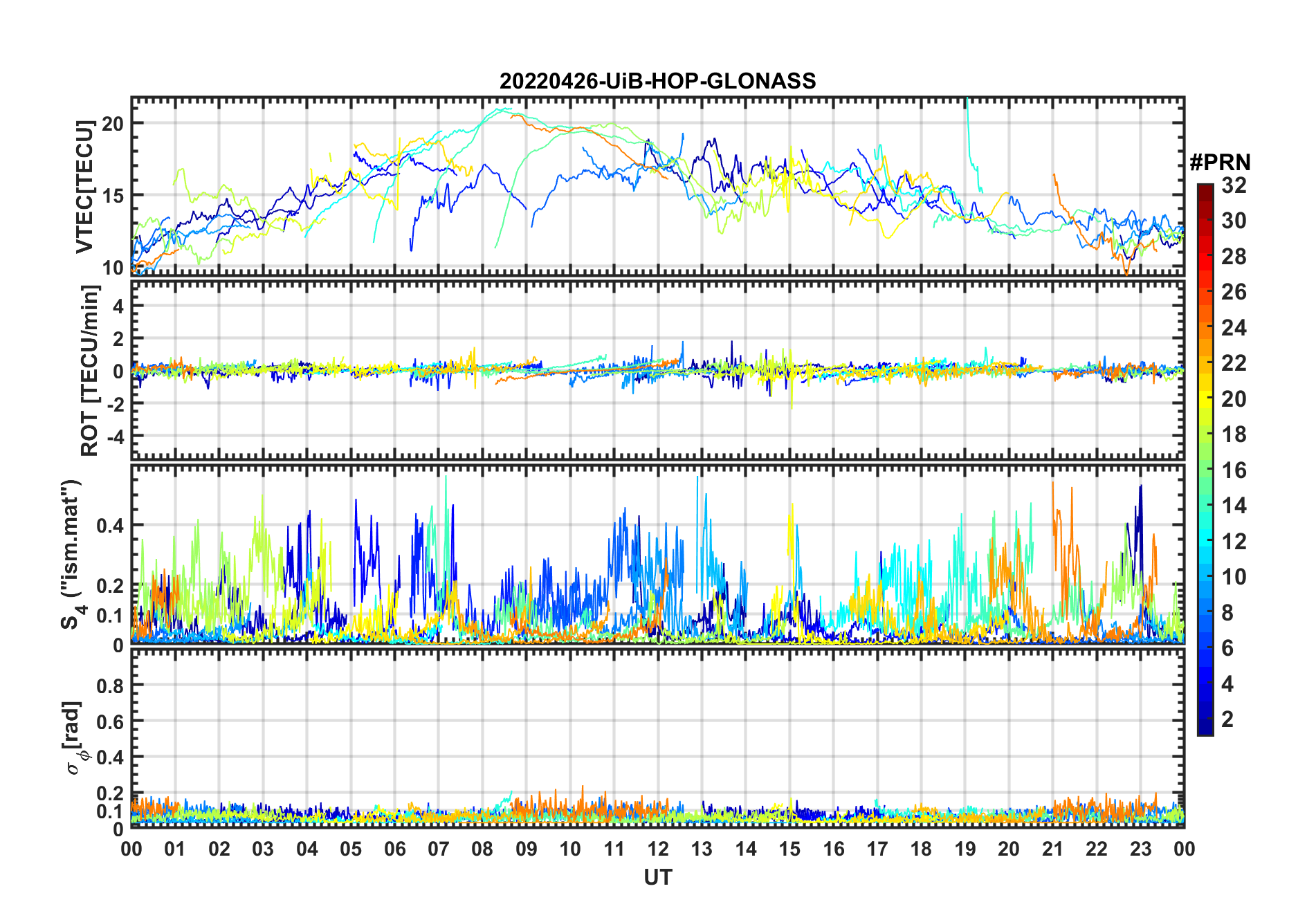This screenshot has width=1316, height=920.
Task: Select the 23 tick label on the UT axis
Action: tap(1140, 849)
